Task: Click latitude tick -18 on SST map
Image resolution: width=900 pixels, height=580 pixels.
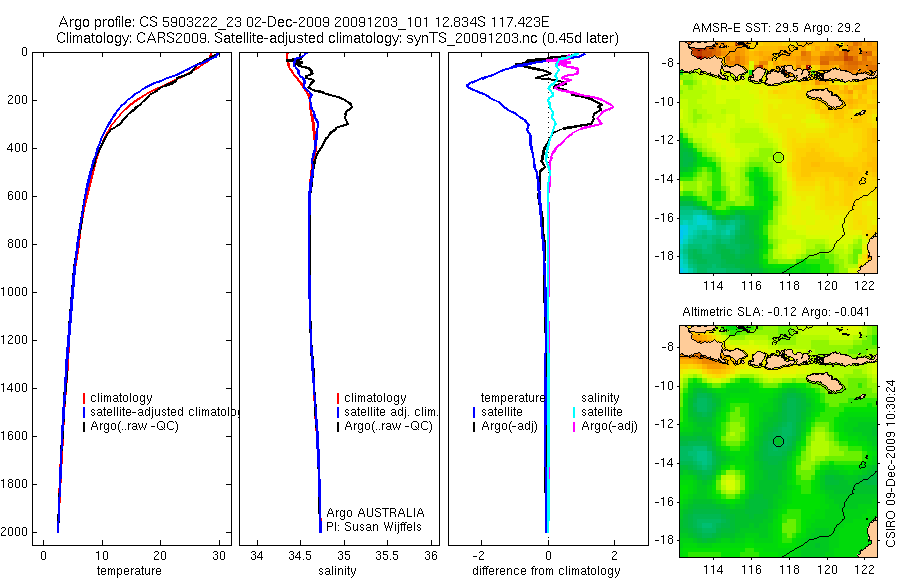Action: tap(664, 256)
